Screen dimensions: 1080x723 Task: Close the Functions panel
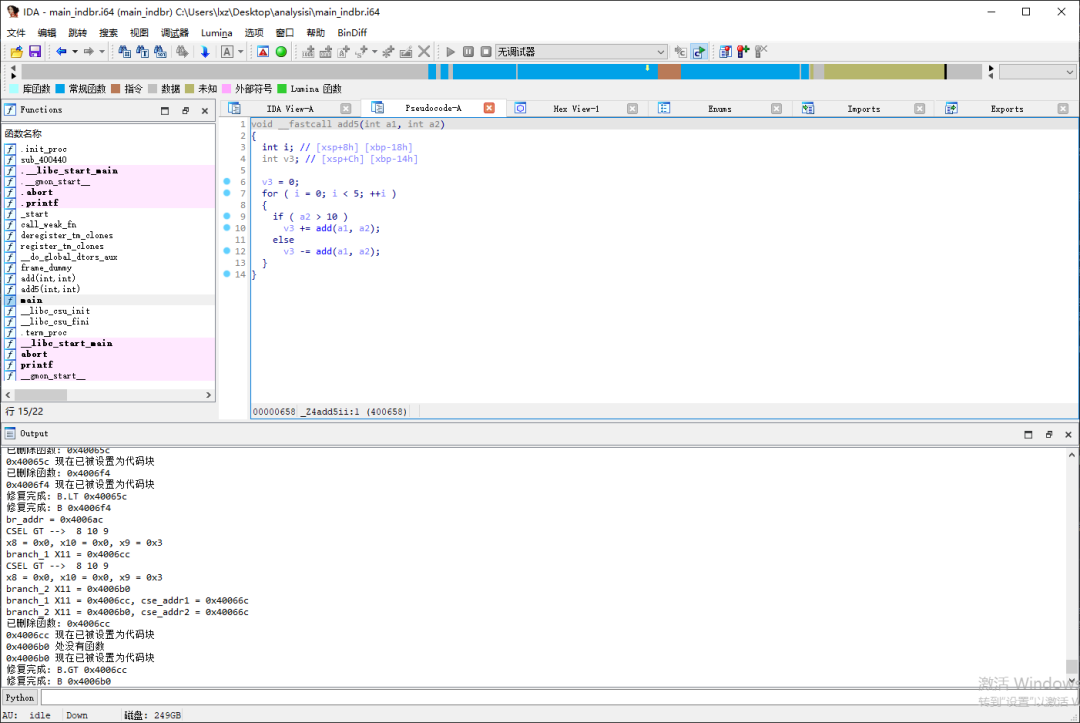205,110
